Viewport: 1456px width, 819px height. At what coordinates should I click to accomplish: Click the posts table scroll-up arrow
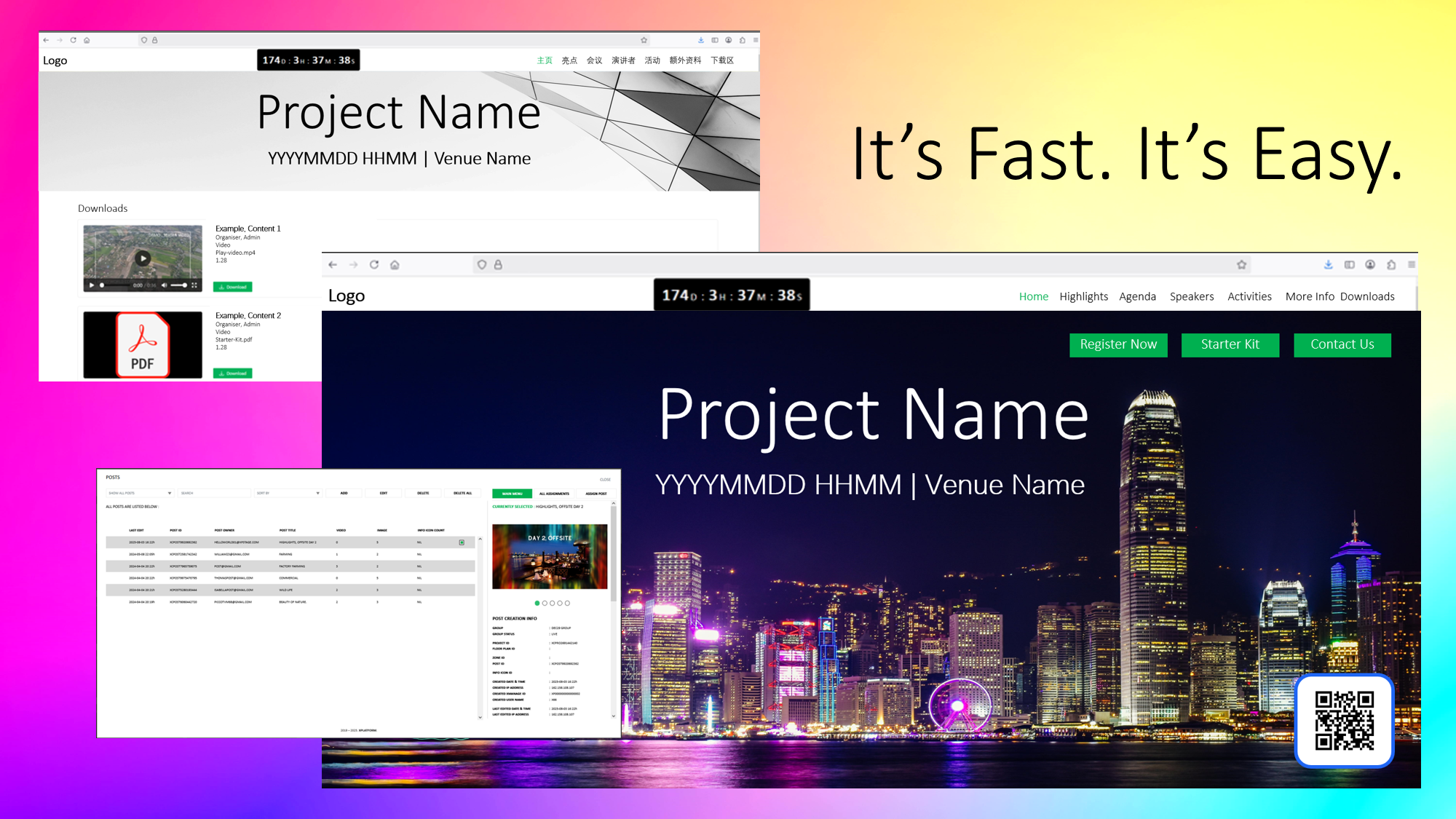(480, 539)
